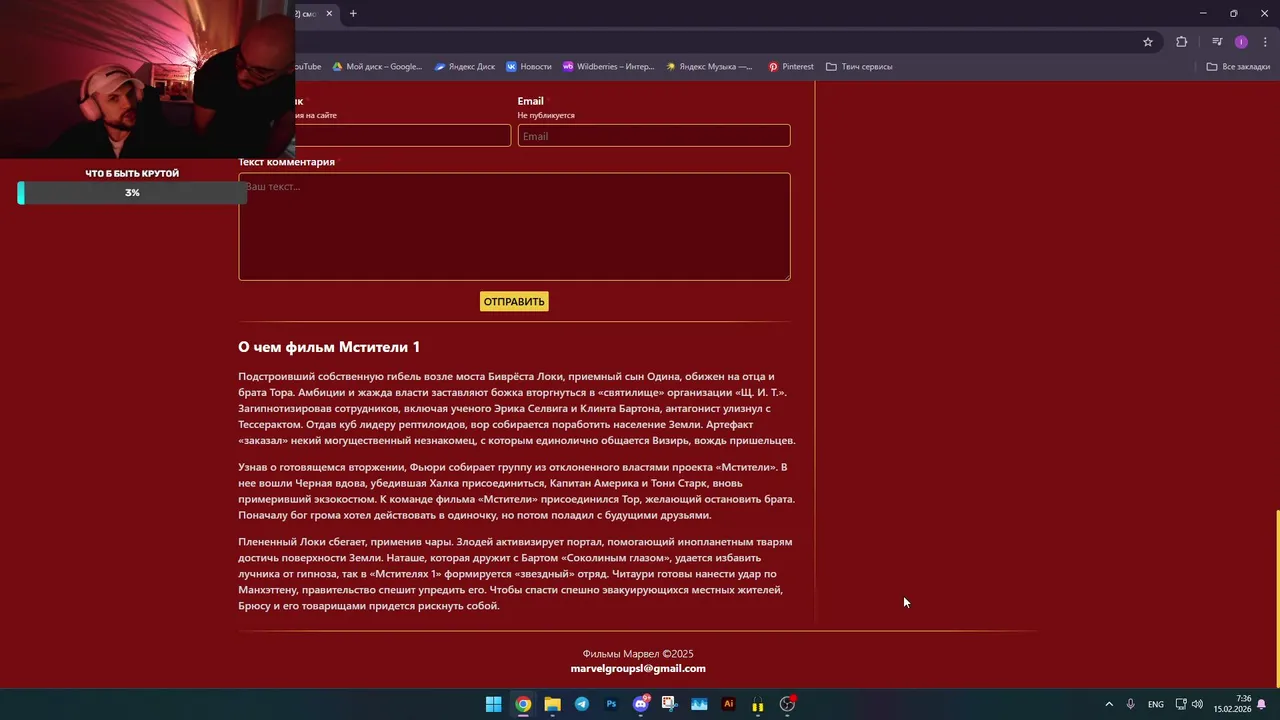Viewport: 1280px width, 720px height.
Task: Open the Chrome extensions puzzle icon
Action: point(1182,42)
